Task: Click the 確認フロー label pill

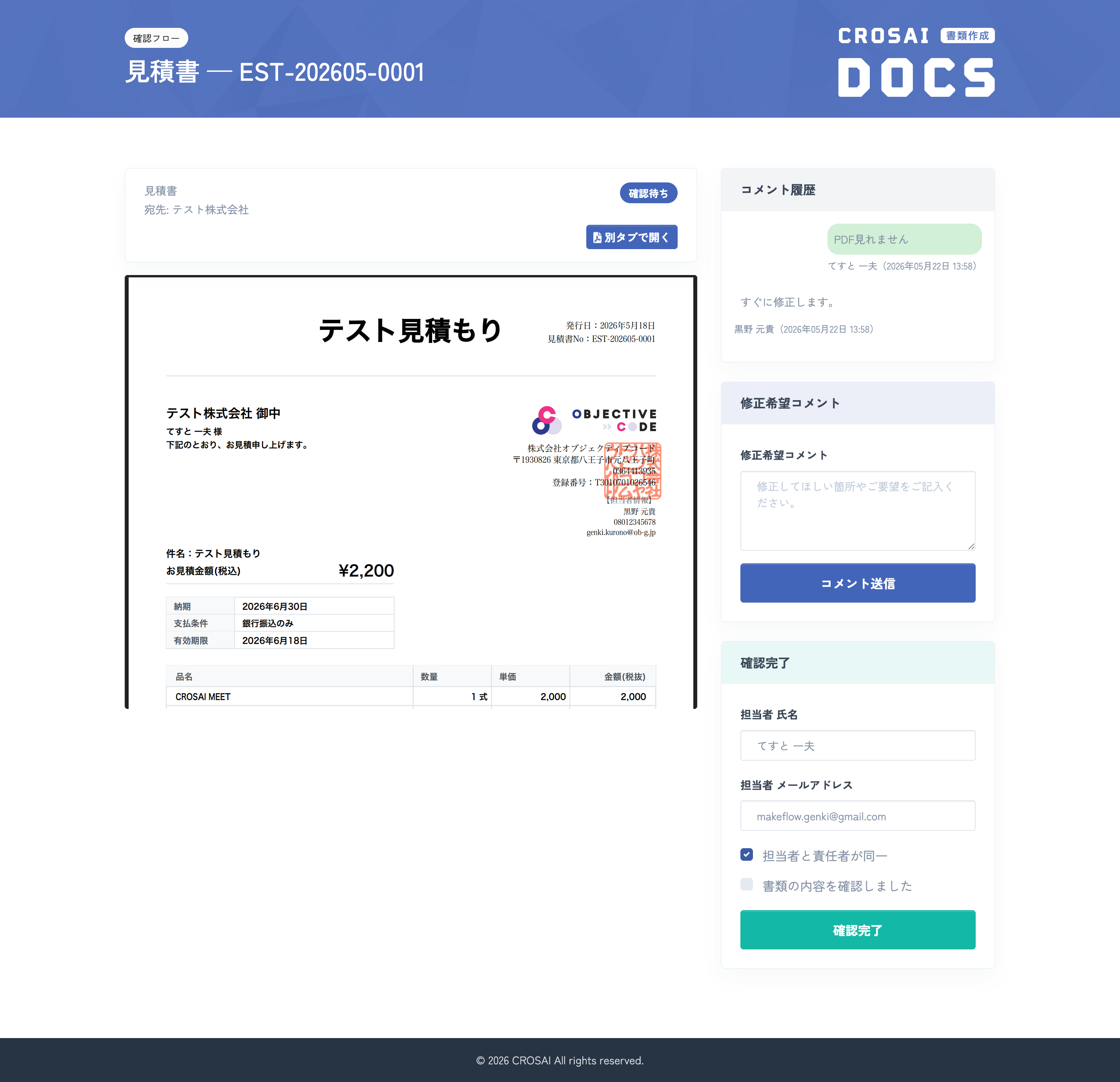Action: 156,38
